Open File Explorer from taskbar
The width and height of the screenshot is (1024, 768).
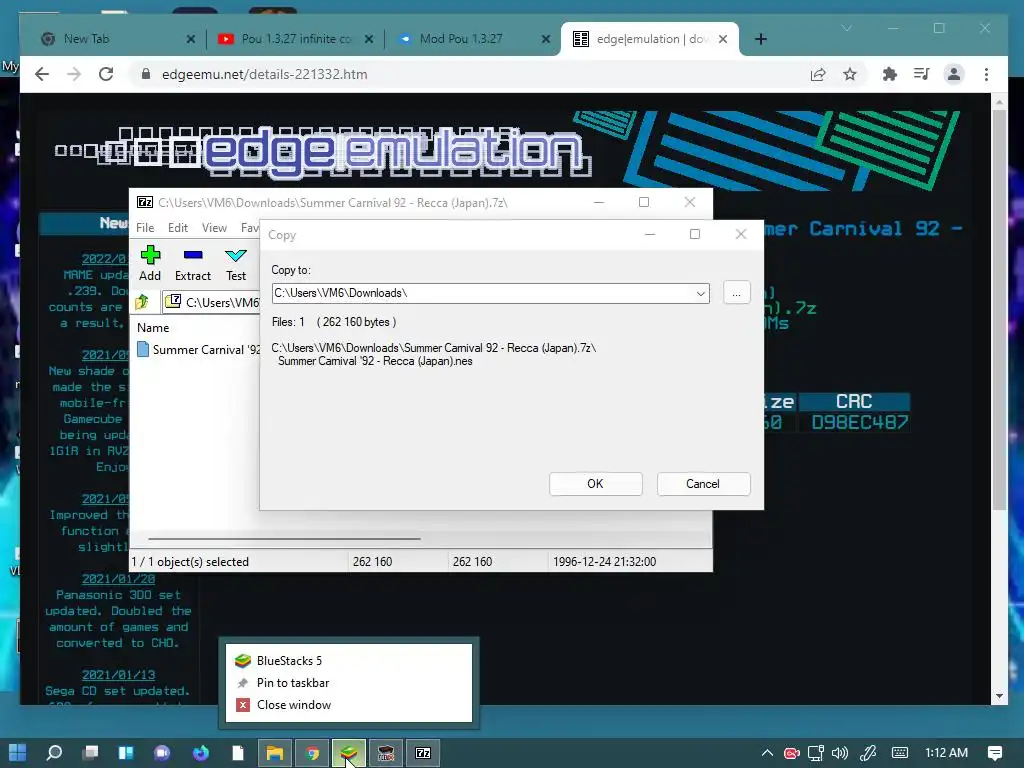pyautogui.click(x=274, y=753)
